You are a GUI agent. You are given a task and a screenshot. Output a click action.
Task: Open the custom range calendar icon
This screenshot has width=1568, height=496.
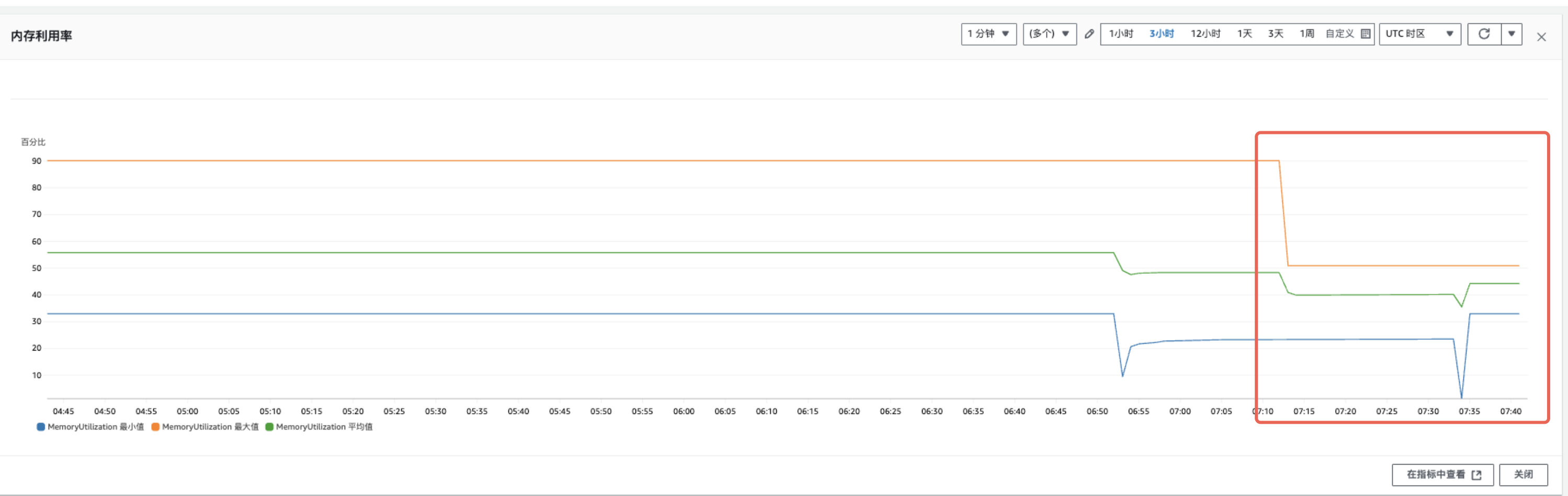click(1365, 34)
